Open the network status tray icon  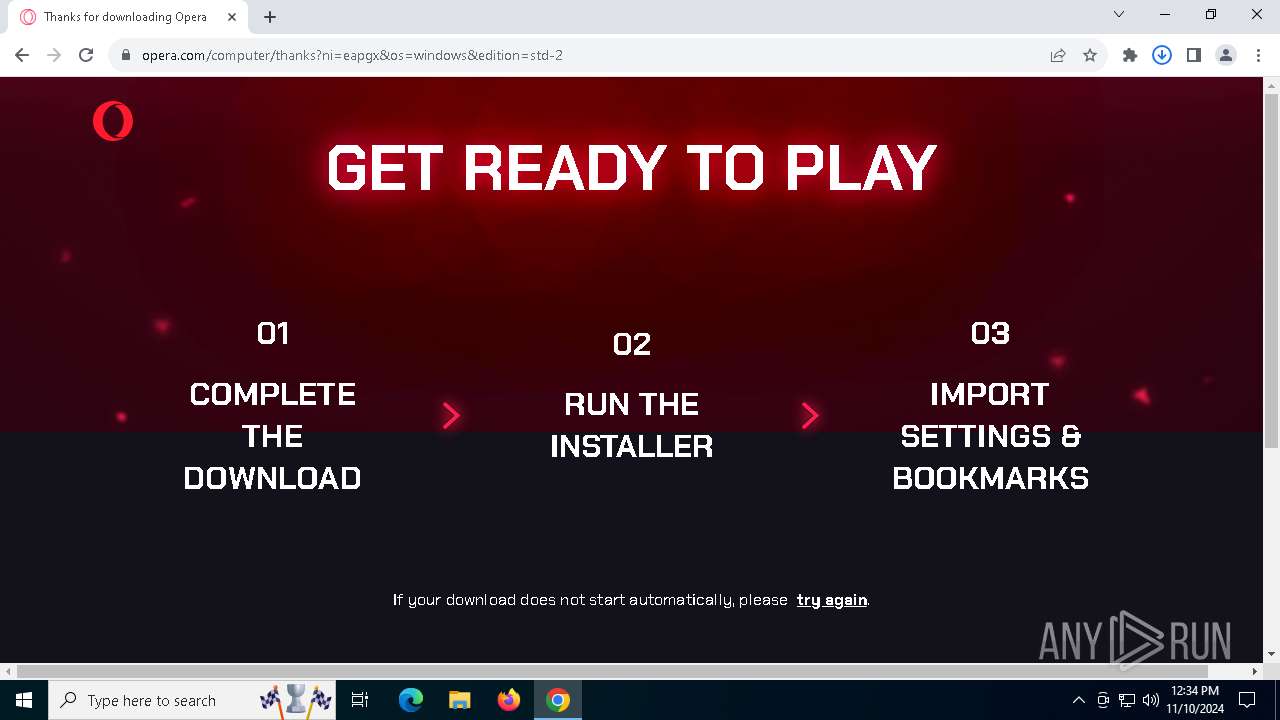click(x=1127, y=700)
